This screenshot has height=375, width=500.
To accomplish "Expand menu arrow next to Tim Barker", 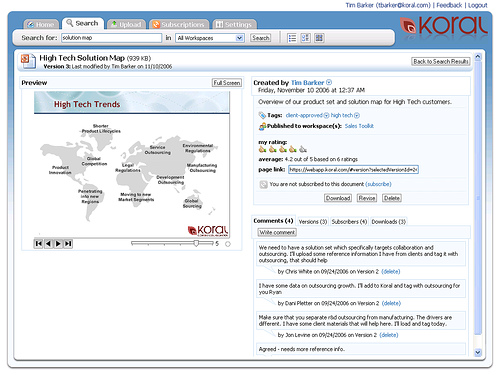I will [329, 82].
